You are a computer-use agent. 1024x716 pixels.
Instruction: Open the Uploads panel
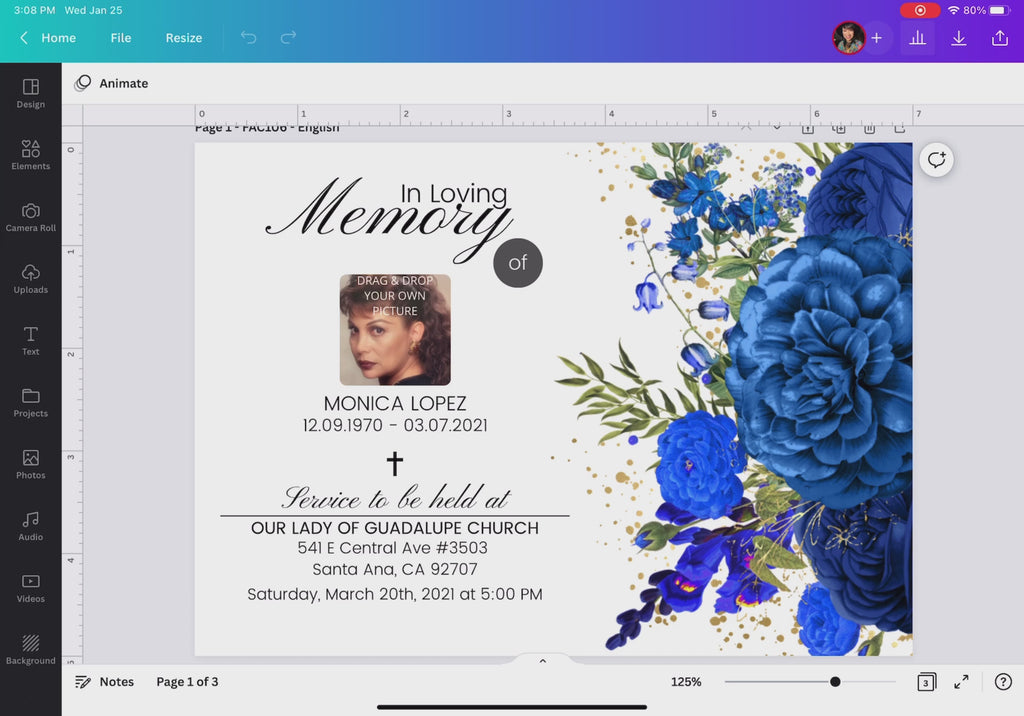tap(31, 279)
